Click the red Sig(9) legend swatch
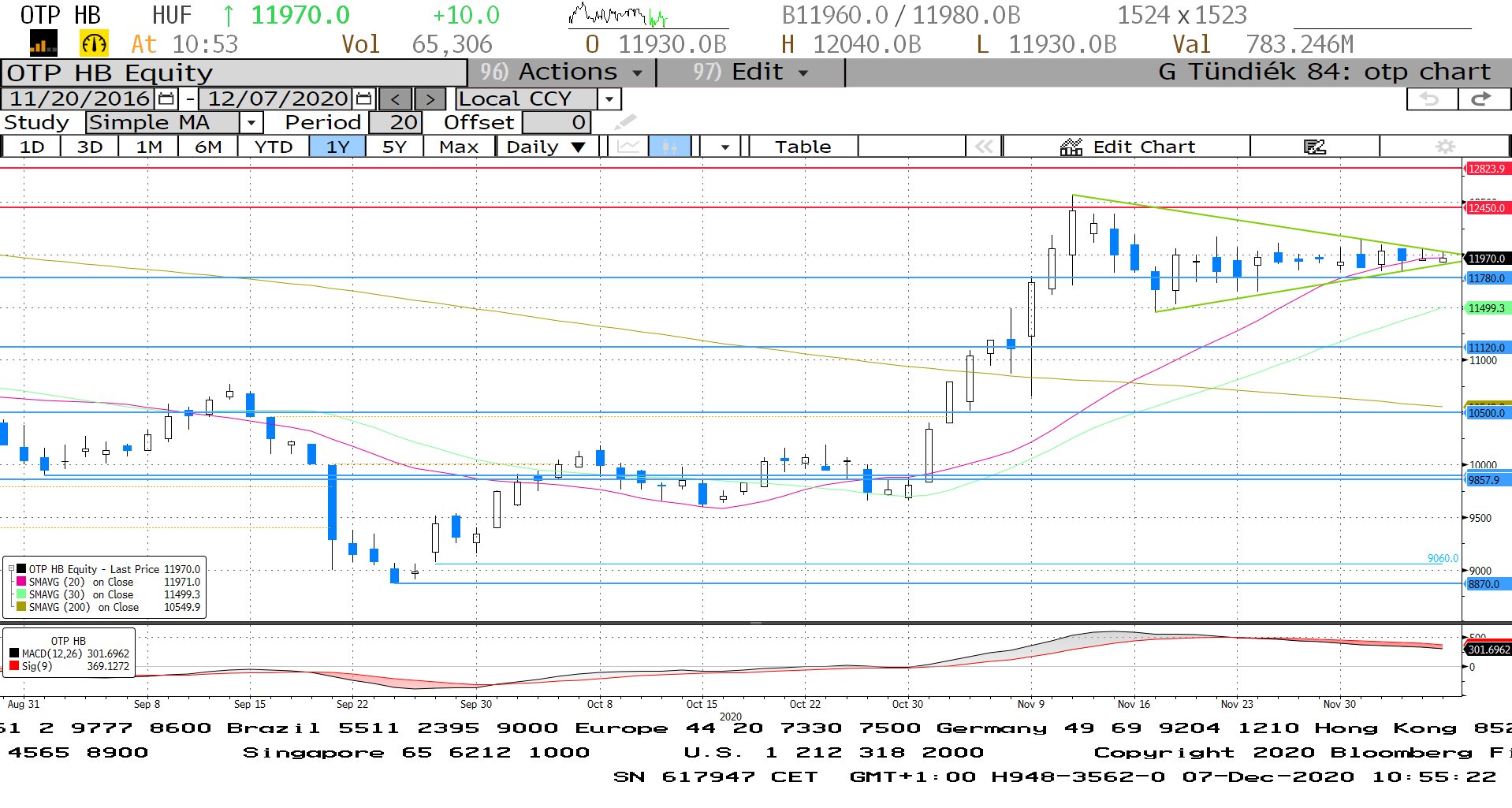This screenshot has height=808, width=1512. click(x=14, y=666)
